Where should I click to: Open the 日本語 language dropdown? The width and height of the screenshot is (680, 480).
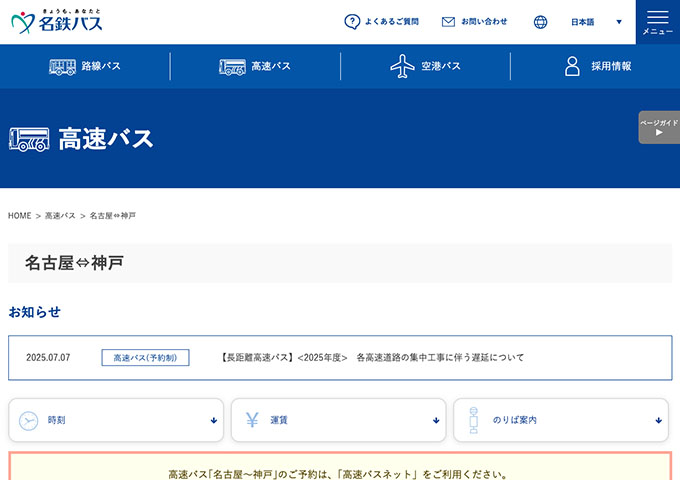tap(596, 21)
